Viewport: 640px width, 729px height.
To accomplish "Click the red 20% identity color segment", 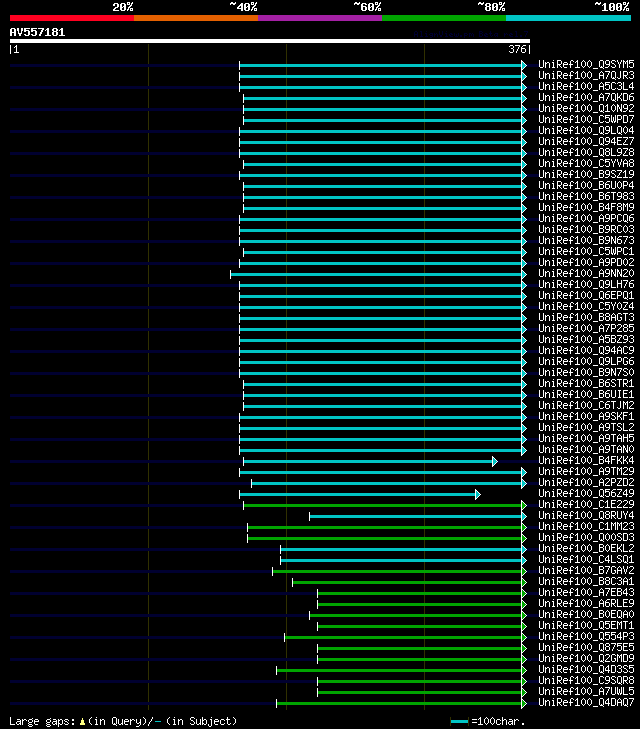I will click(72, 18).
